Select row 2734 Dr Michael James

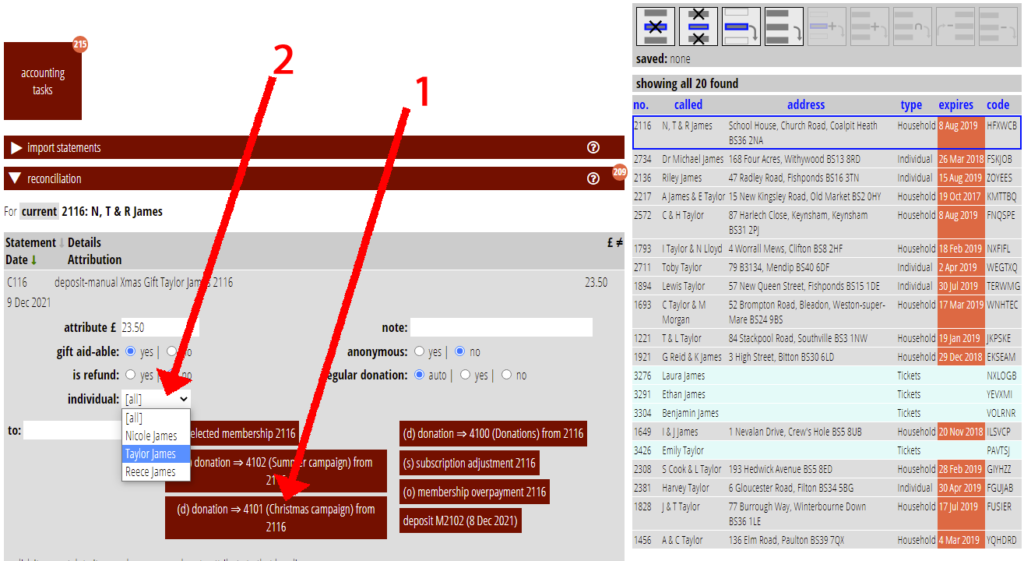[x=826, y=159]
